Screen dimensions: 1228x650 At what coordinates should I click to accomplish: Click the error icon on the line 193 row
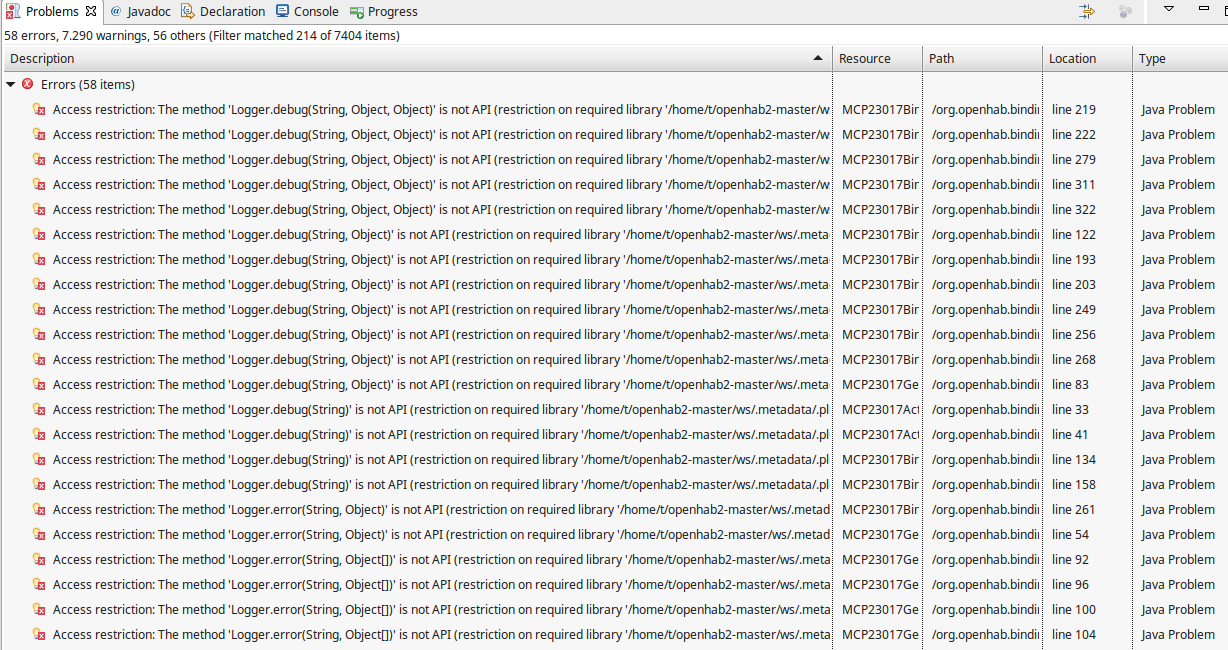39,259
